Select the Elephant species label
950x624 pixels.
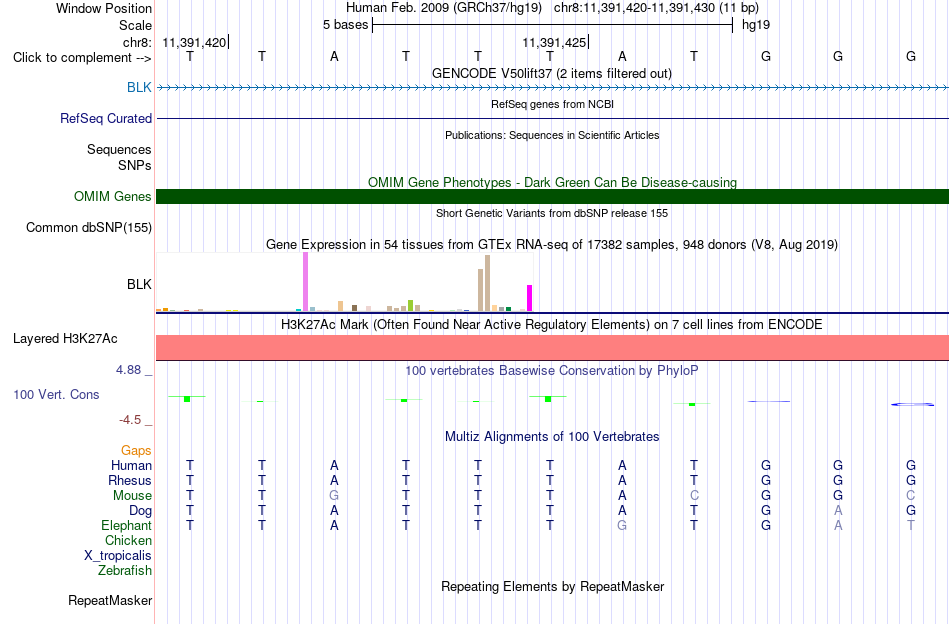126,525
